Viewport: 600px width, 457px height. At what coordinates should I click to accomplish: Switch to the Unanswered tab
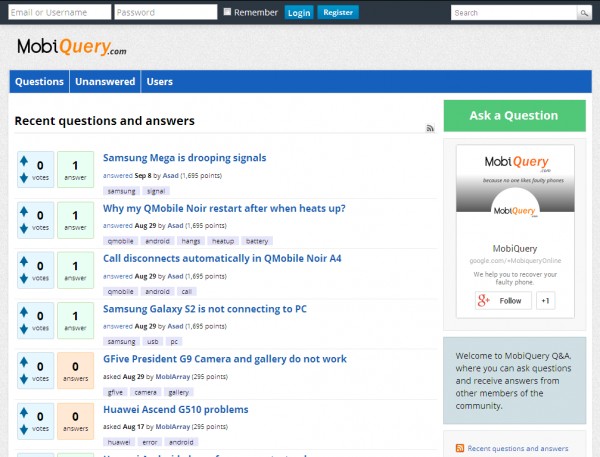pos(105,82)
